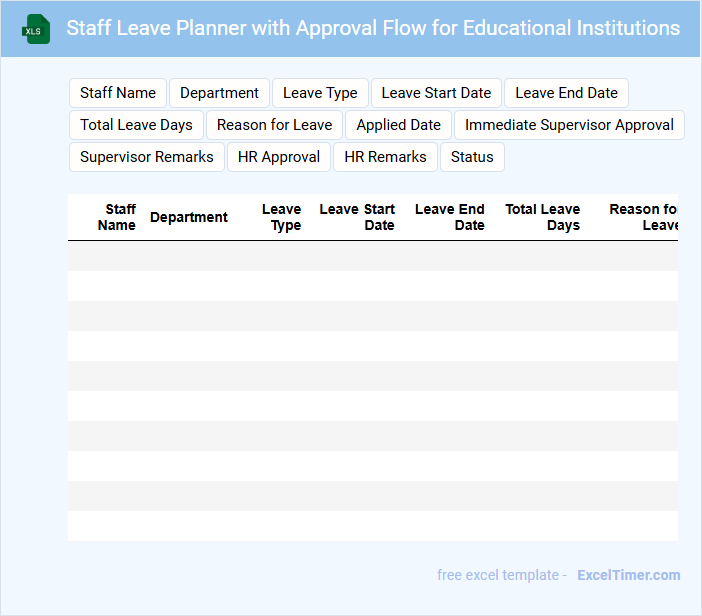Click the first empty table row
The width and height of the screenshot is (702, 616).
(x=372, y=256)
